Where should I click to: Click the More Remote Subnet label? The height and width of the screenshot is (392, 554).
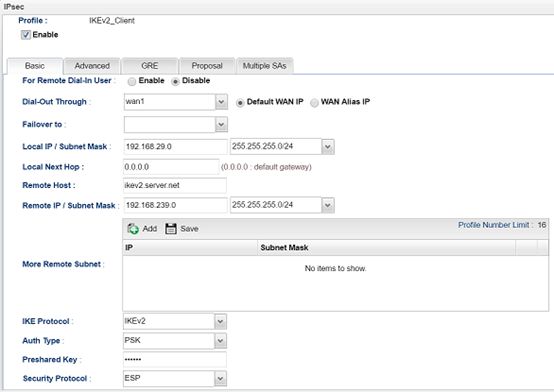pos(63,264)
